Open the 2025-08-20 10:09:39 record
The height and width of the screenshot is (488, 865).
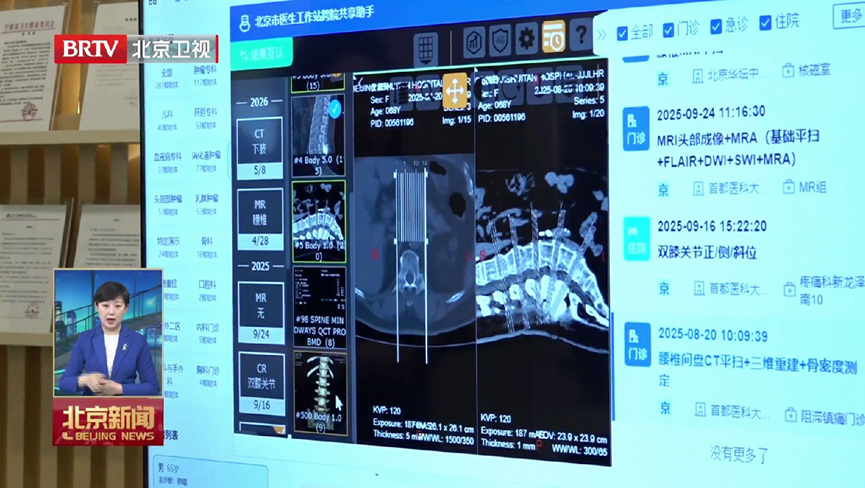pos(713,334)
